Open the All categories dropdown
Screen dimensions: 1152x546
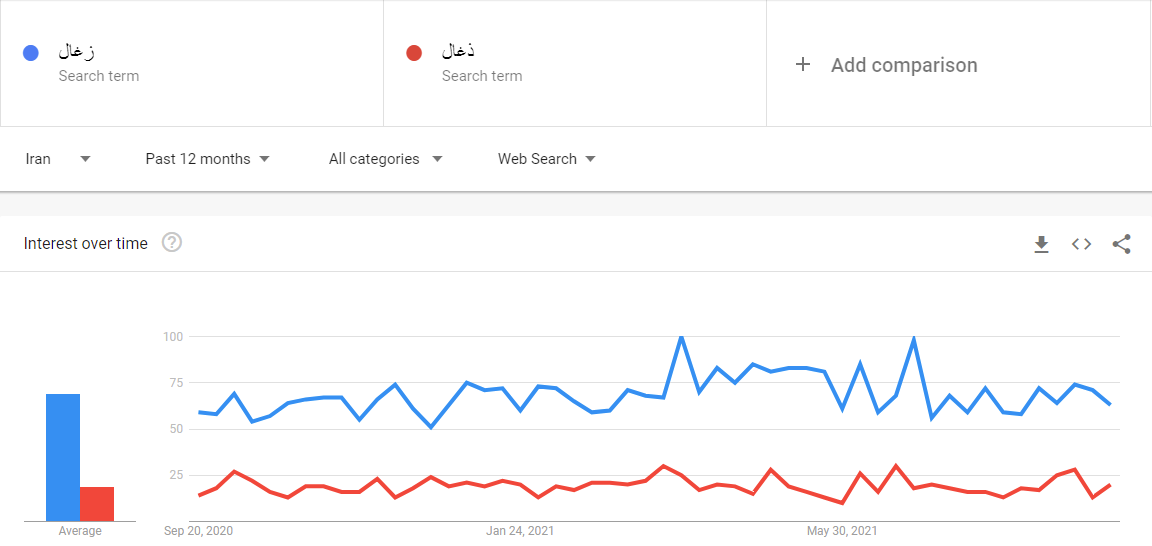(385, 159)
